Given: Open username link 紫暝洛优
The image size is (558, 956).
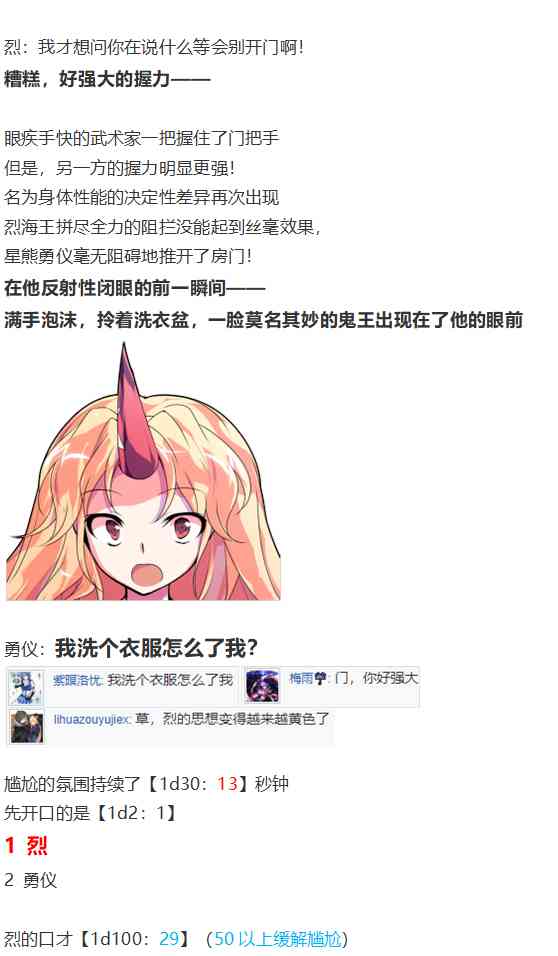Looking at the screenshot, I should point(77,680).
